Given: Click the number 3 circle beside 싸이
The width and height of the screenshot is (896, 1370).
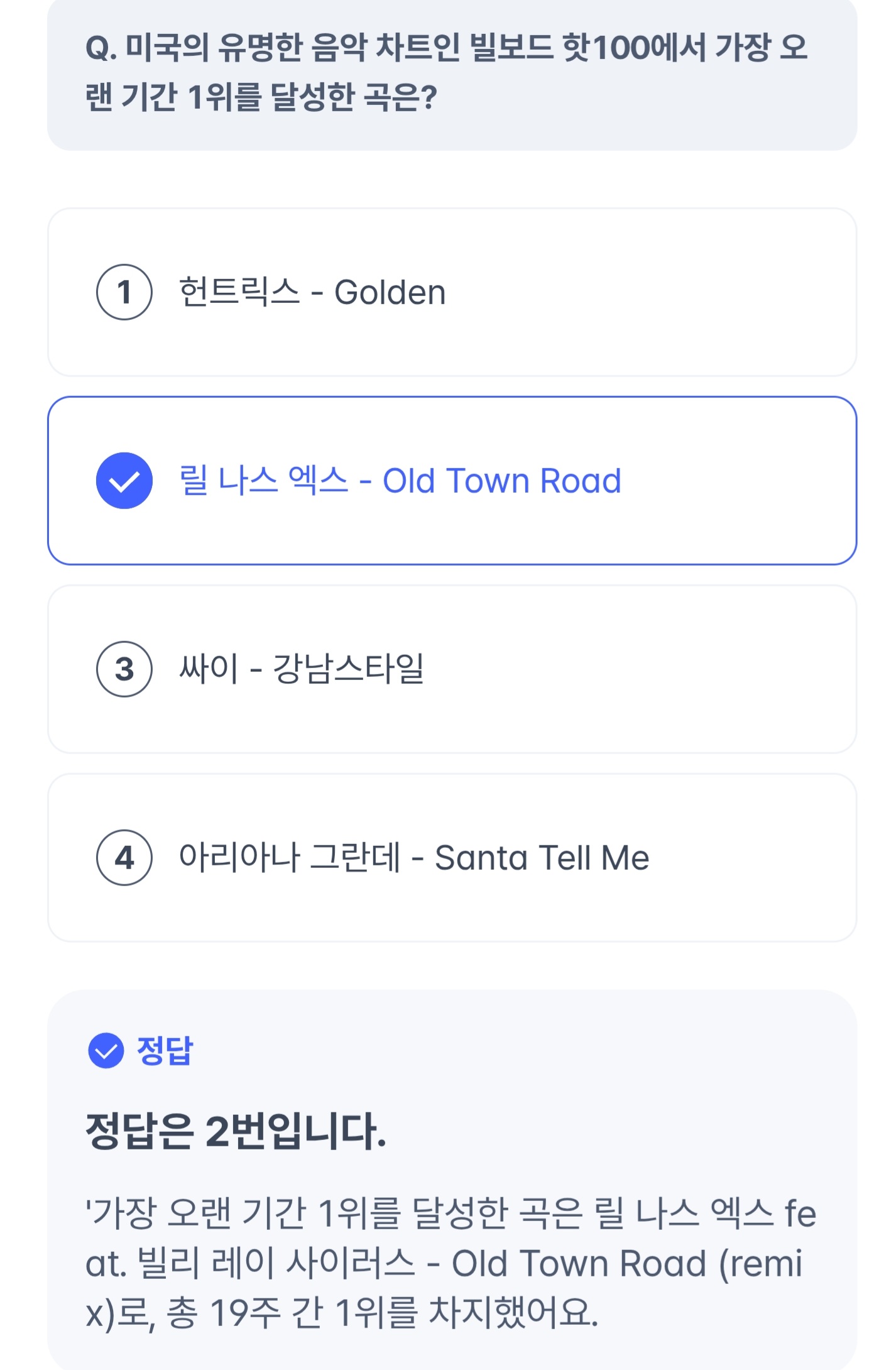Looking at the screenshot, I should (124, 669).
